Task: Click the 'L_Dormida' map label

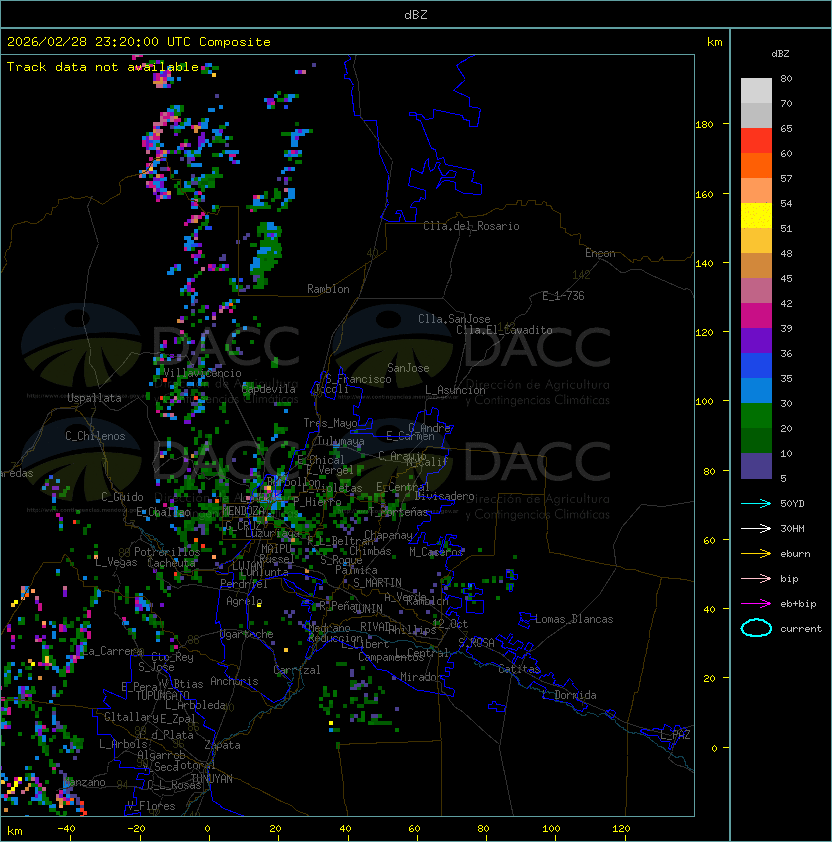Action: pyautogui.click(x=569, y=695)
